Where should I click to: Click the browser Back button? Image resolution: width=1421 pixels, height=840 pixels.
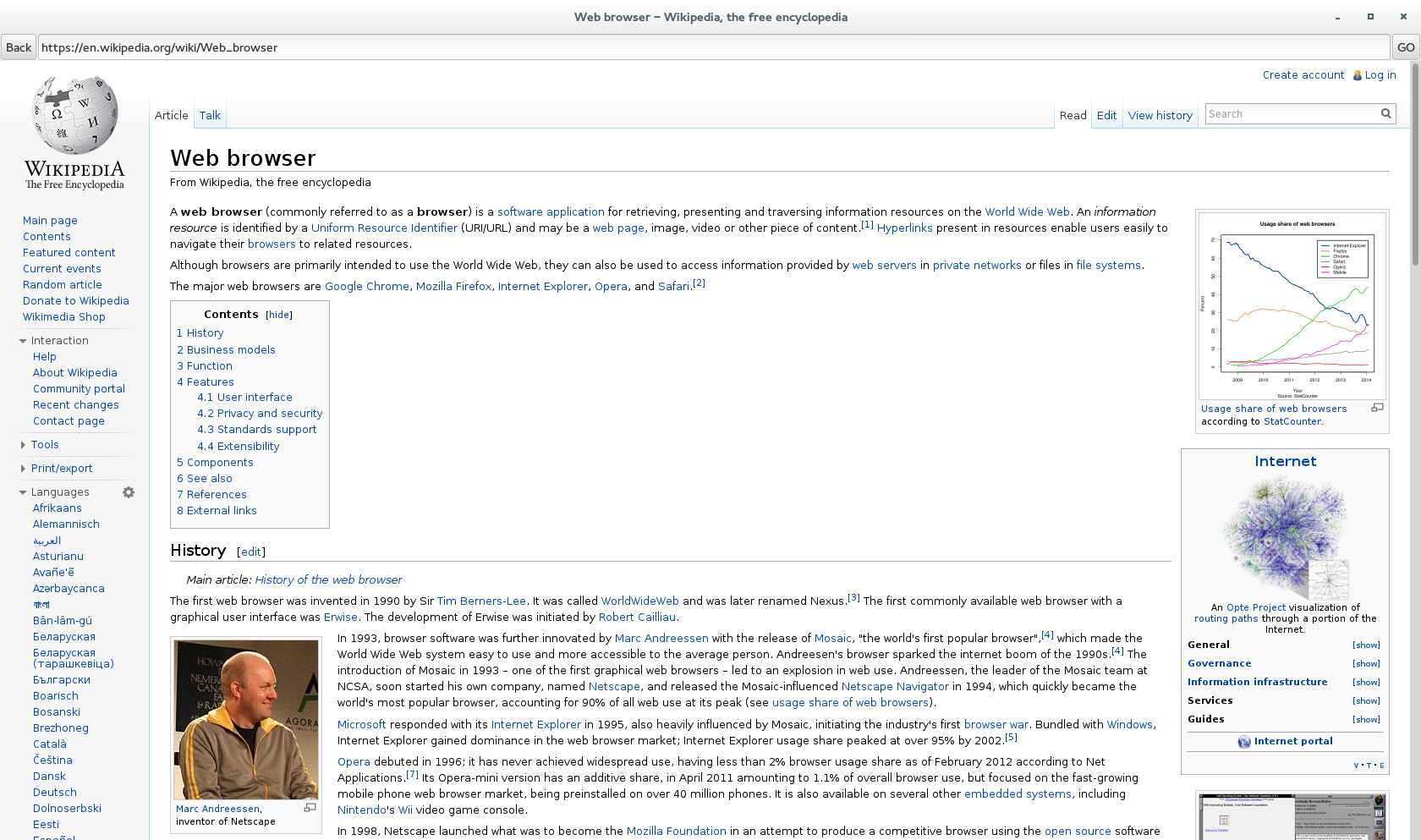point(19,47)
